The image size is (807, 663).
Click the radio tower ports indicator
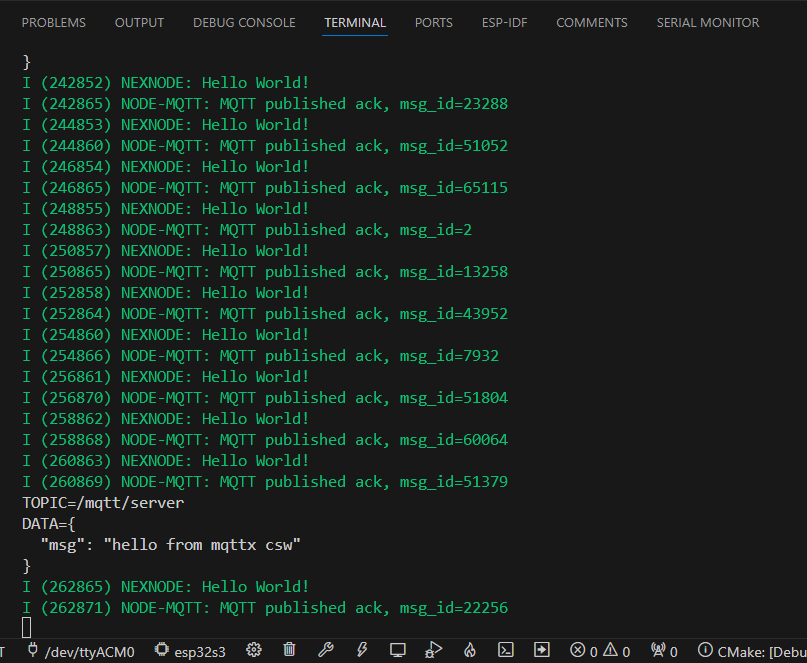[x=664, y=651]
